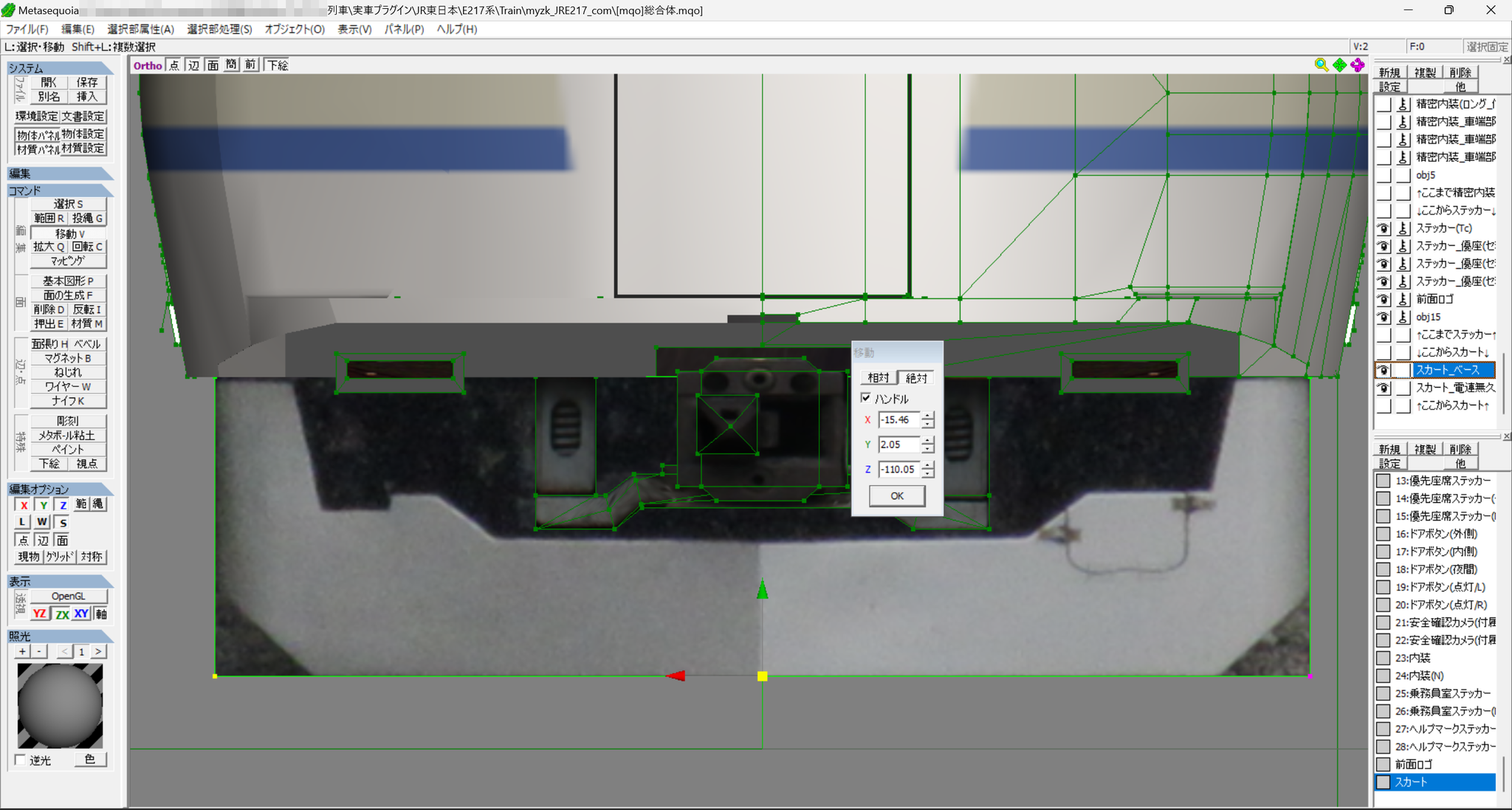
Task: Click the Y value input field
Action: 899,445
